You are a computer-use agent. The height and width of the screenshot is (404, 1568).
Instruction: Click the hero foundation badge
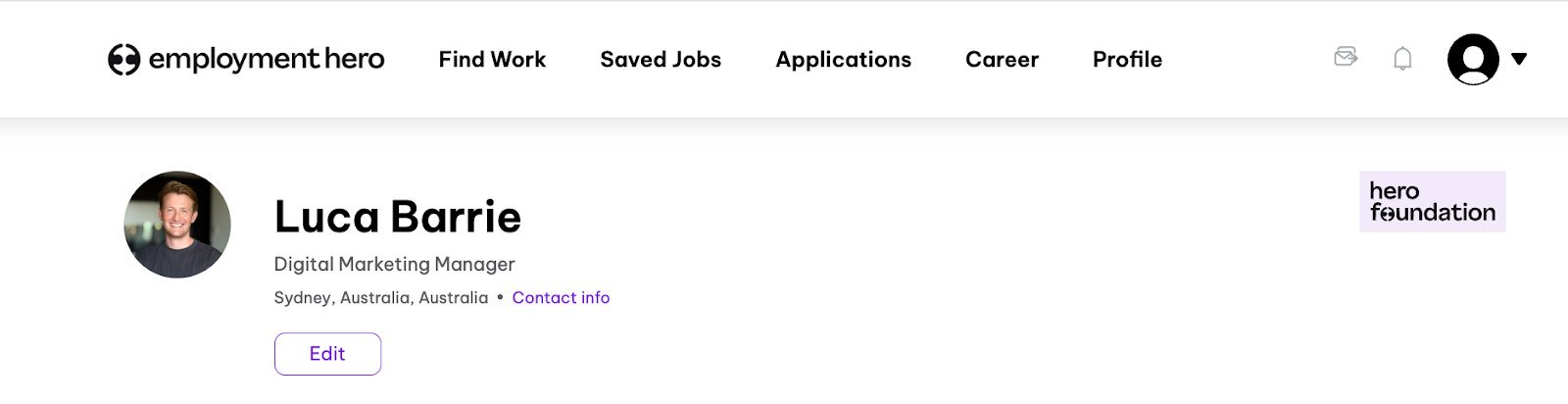(x=1432, y=202)
